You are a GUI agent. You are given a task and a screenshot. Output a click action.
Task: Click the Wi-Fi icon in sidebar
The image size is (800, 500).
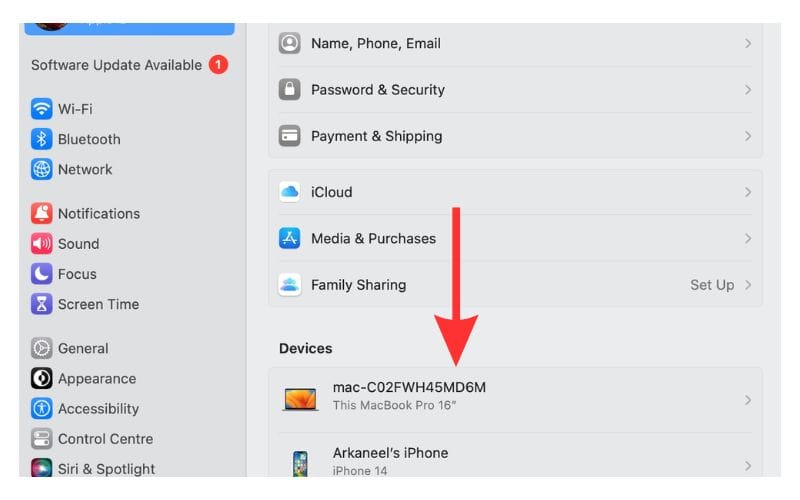42,109
